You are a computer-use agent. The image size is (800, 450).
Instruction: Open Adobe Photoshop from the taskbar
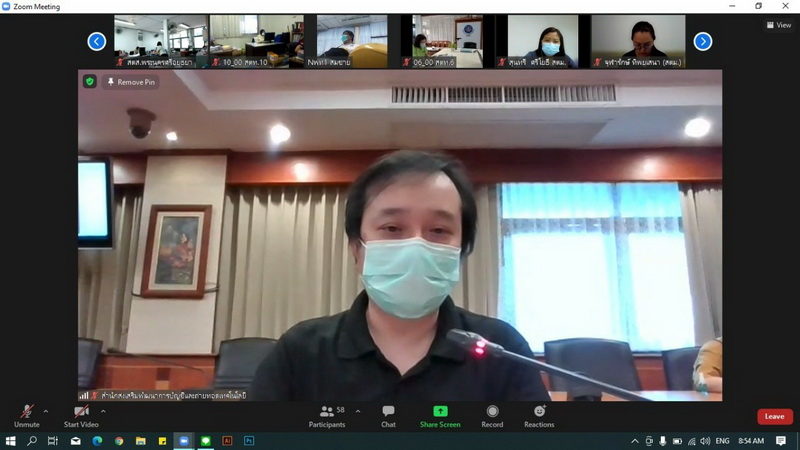click(x=249, y=441)
